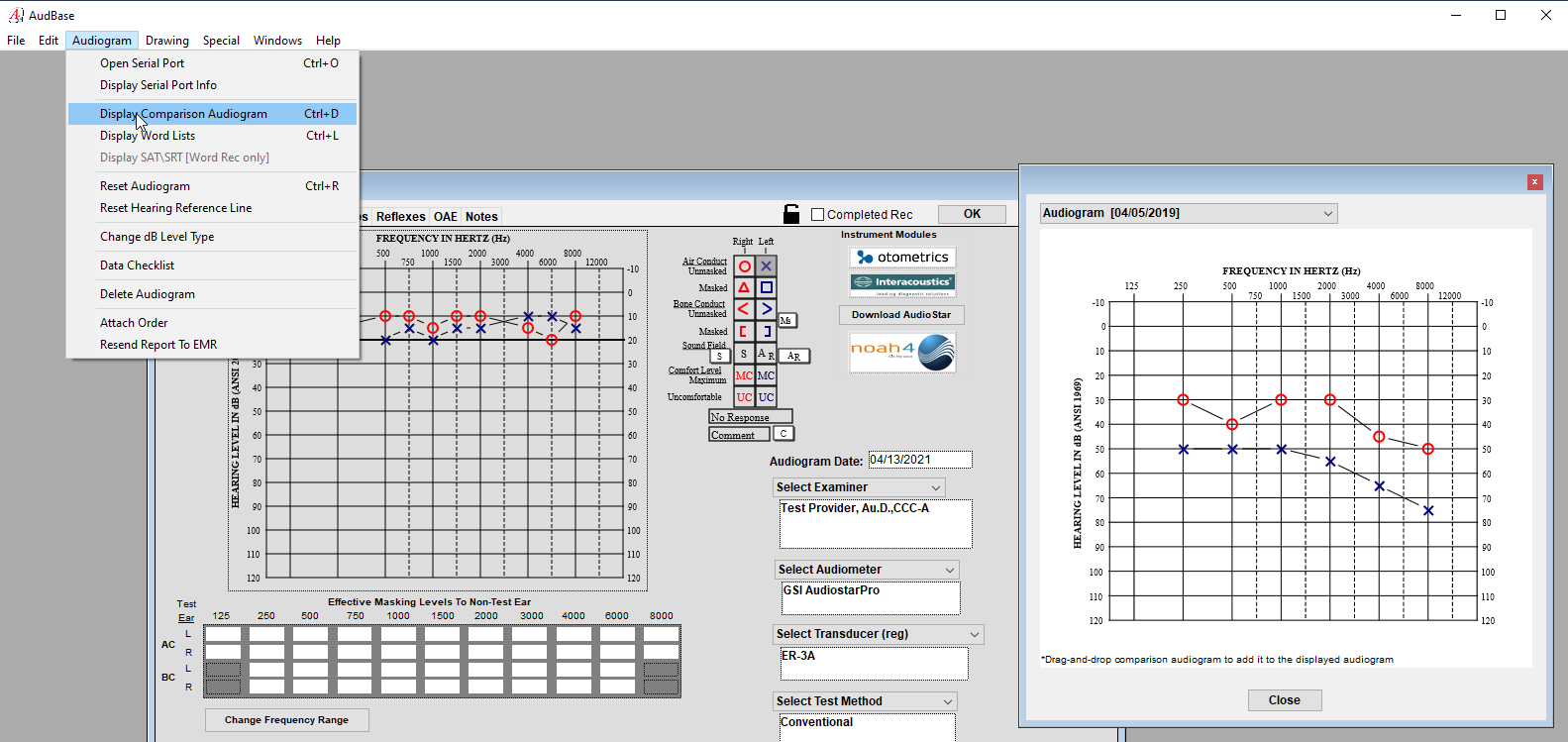Click the padlock lock icon

click(791, 214)
